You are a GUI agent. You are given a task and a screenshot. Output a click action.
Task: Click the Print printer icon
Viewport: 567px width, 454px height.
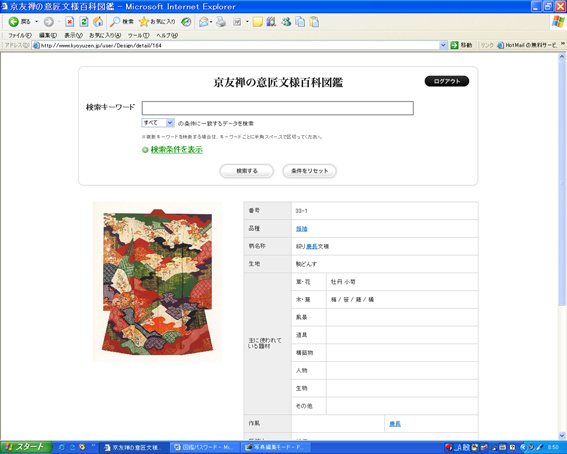[221, 22]
